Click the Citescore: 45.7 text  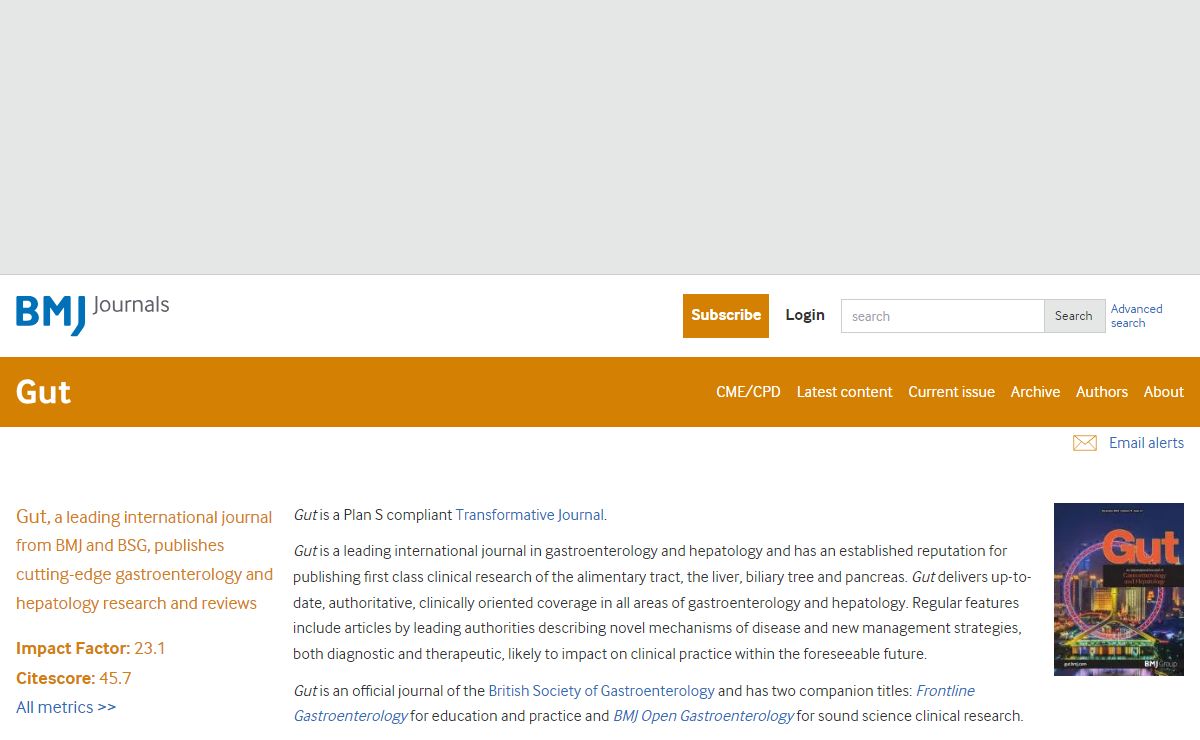[74, 678]
